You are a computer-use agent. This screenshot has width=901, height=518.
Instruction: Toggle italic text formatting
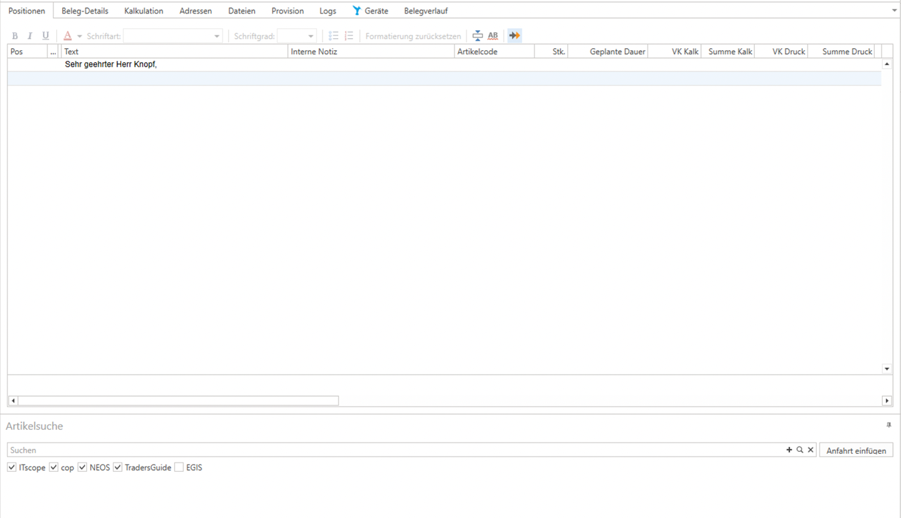pyautogui.click(x=30, y=36)
